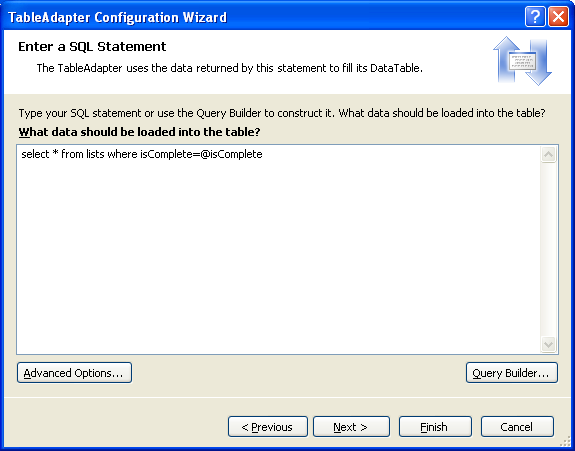Click Finish to complete the wizard
This screenshot has width=575, height=451.
[x=435, y=427]
